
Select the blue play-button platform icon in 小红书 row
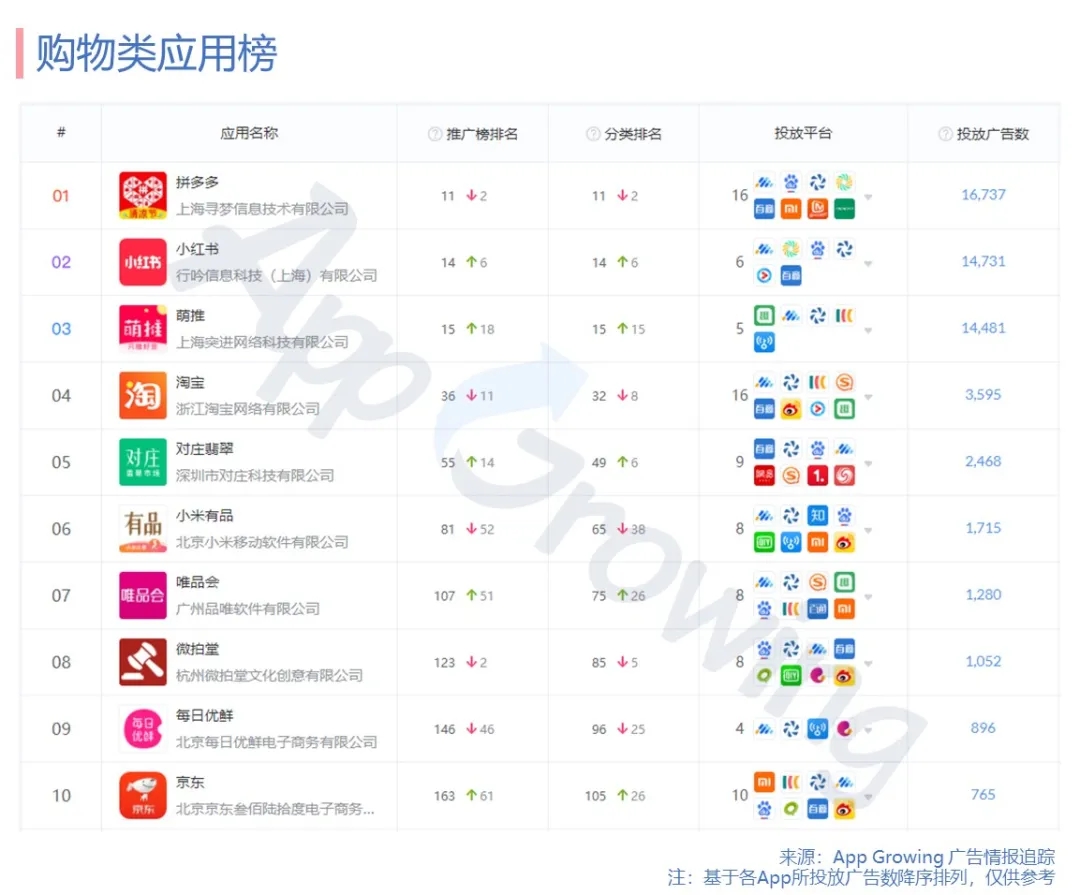(x=764, y=276)
